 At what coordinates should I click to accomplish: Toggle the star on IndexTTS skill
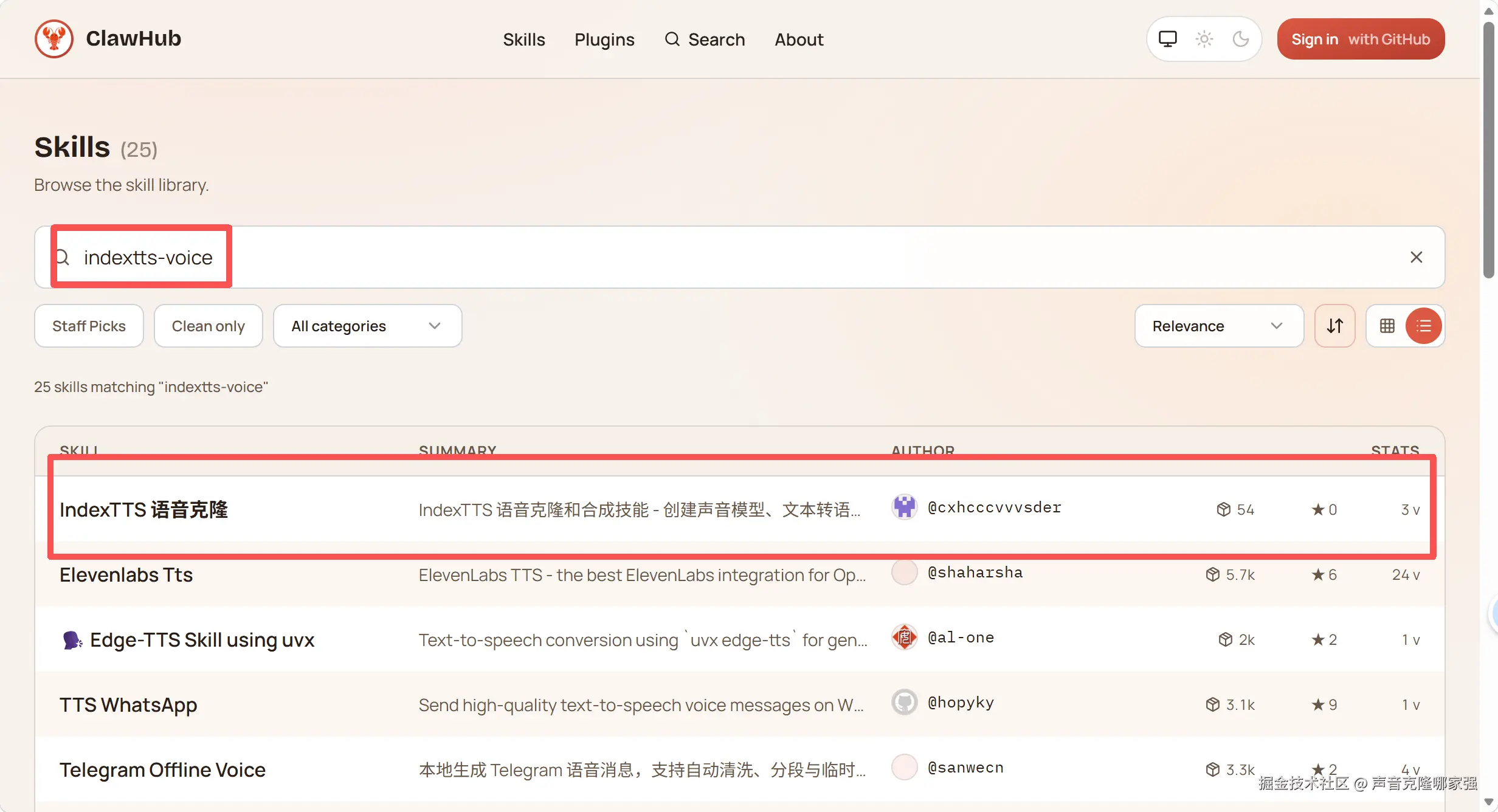tap(1317, 509)
